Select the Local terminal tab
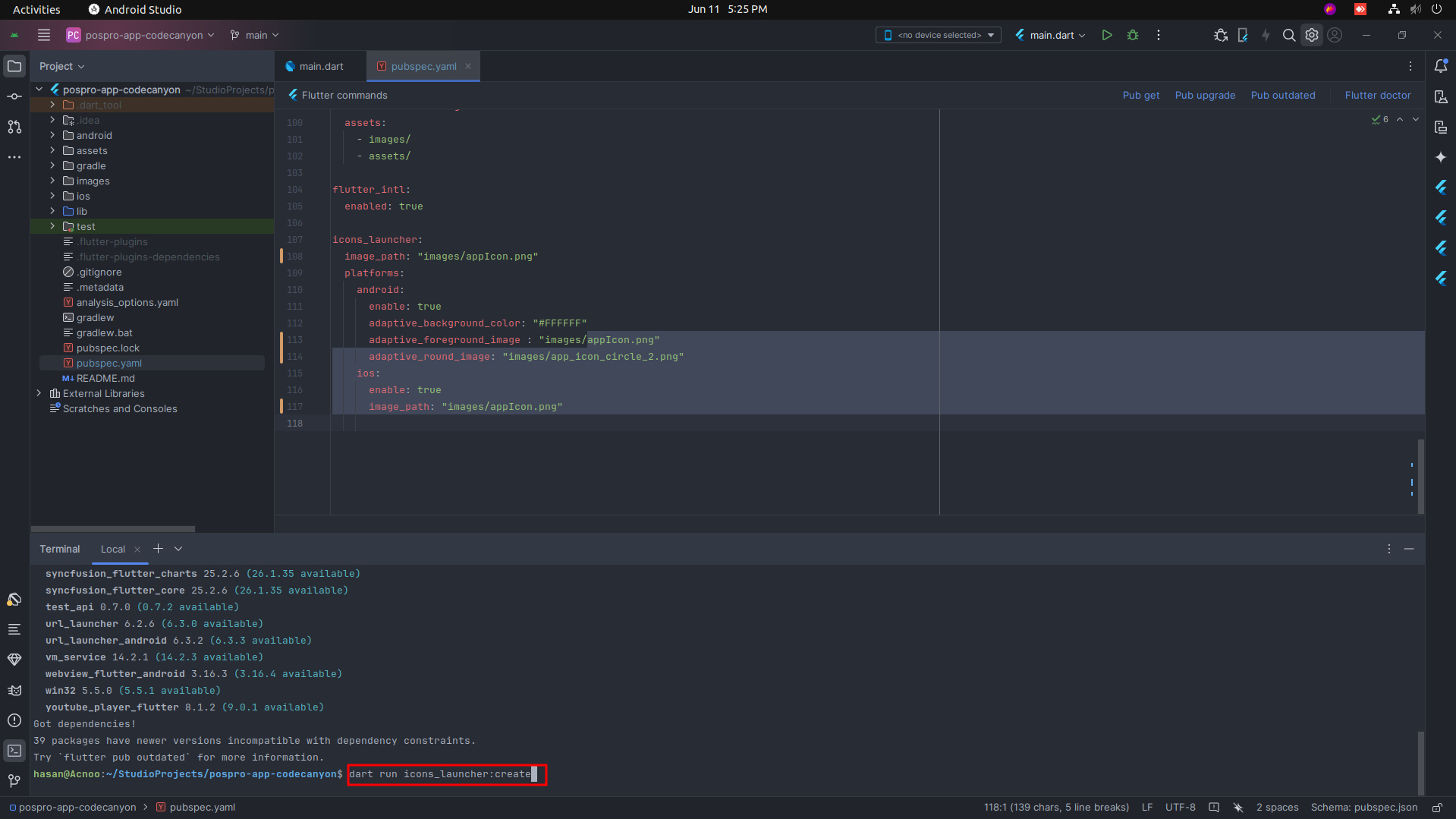 tap(113, 549)
